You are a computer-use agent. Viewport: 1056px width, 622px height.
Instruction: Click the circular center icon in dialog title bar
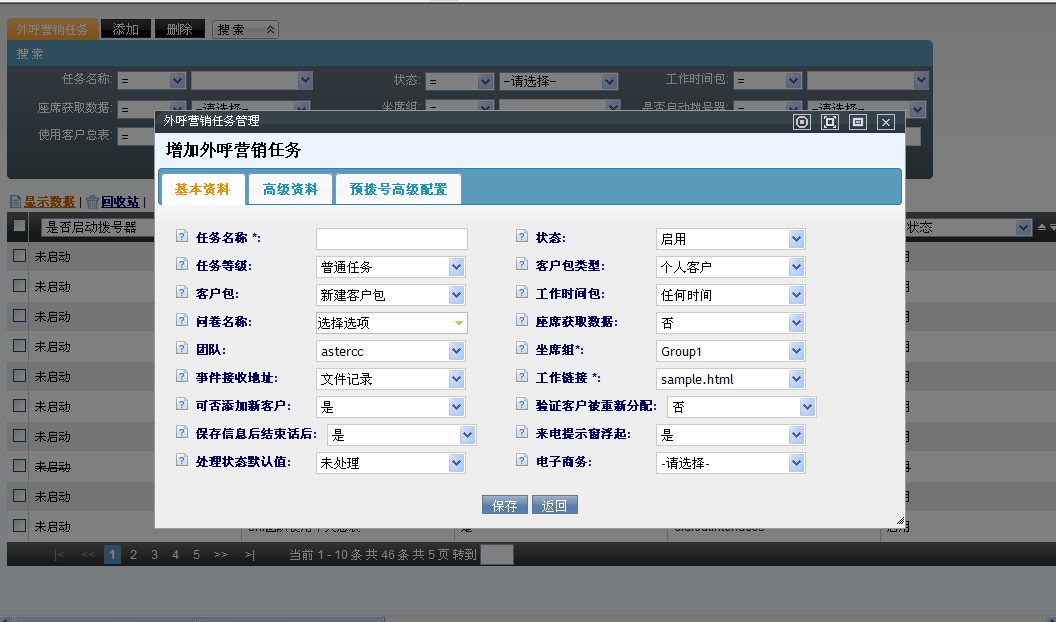pos(801,121)
